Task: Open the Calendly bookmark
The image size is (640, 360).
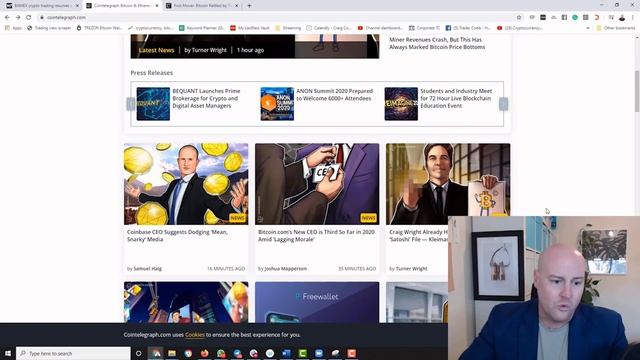Action: [329, 28]
